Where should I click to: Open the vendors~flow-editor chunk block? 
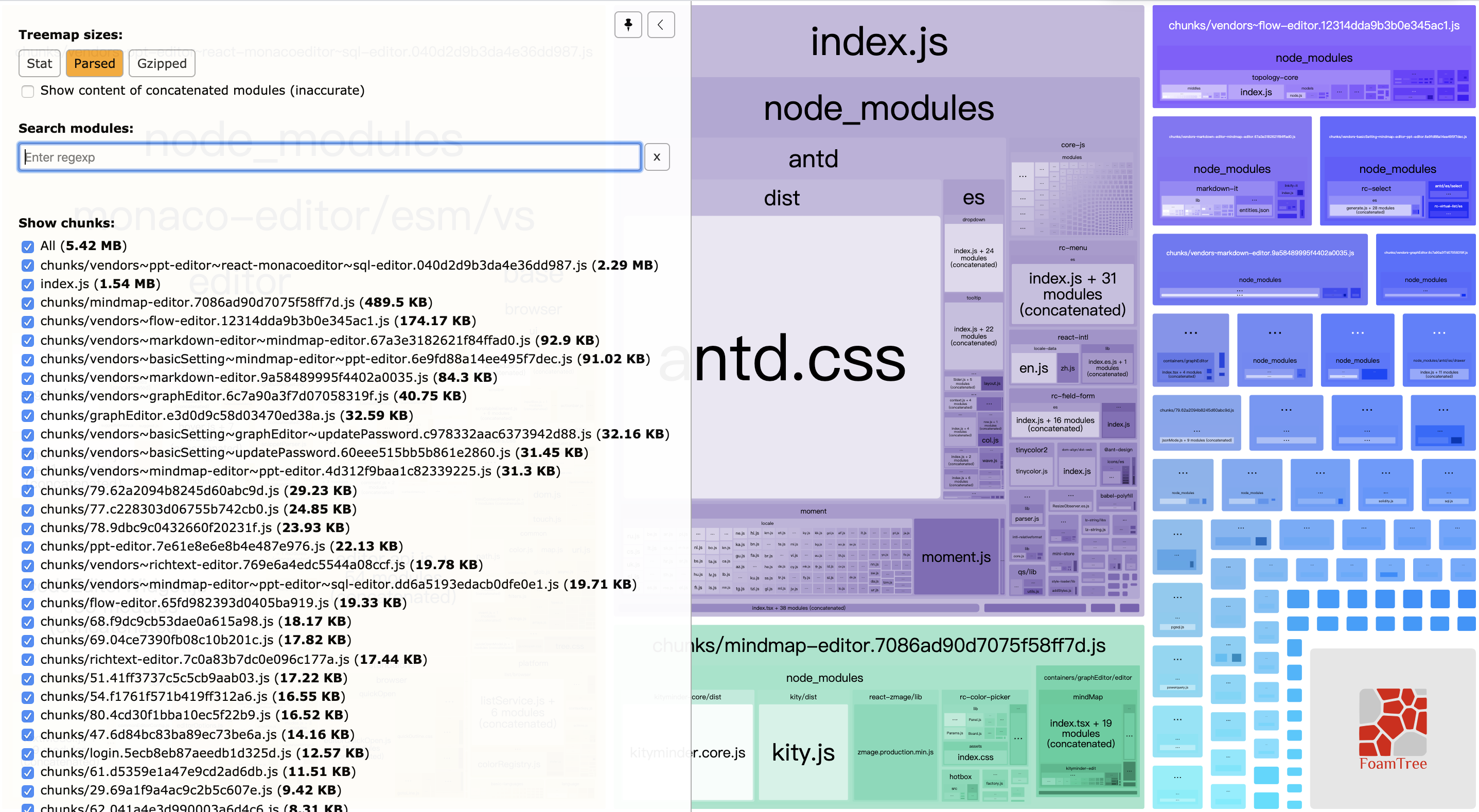[1314, 26]
